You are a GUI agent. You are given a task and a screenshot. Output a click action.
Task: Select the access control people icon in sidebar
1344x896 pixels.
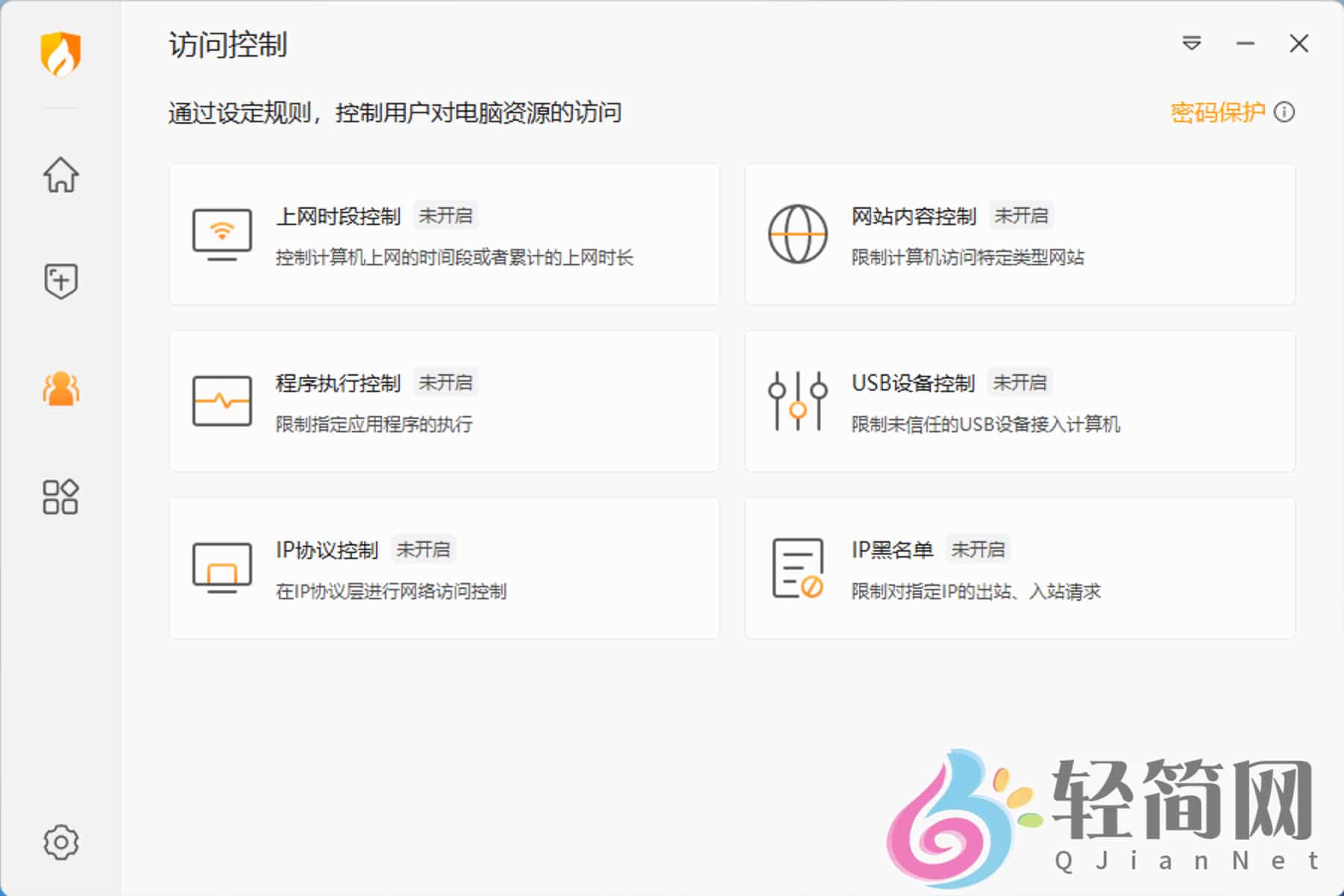(61, 387)
